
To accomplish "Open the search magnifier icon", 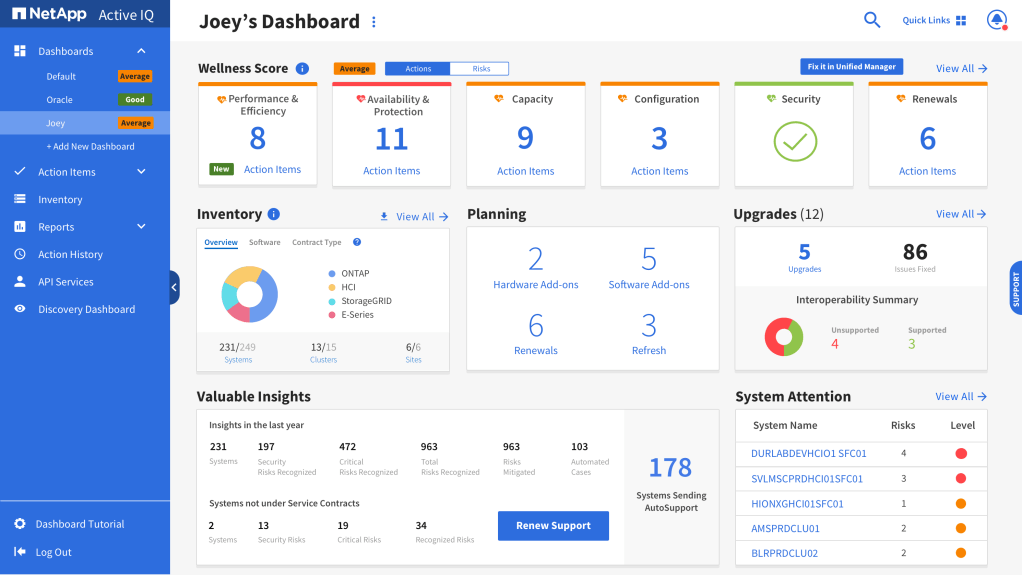I will [872, 20].
